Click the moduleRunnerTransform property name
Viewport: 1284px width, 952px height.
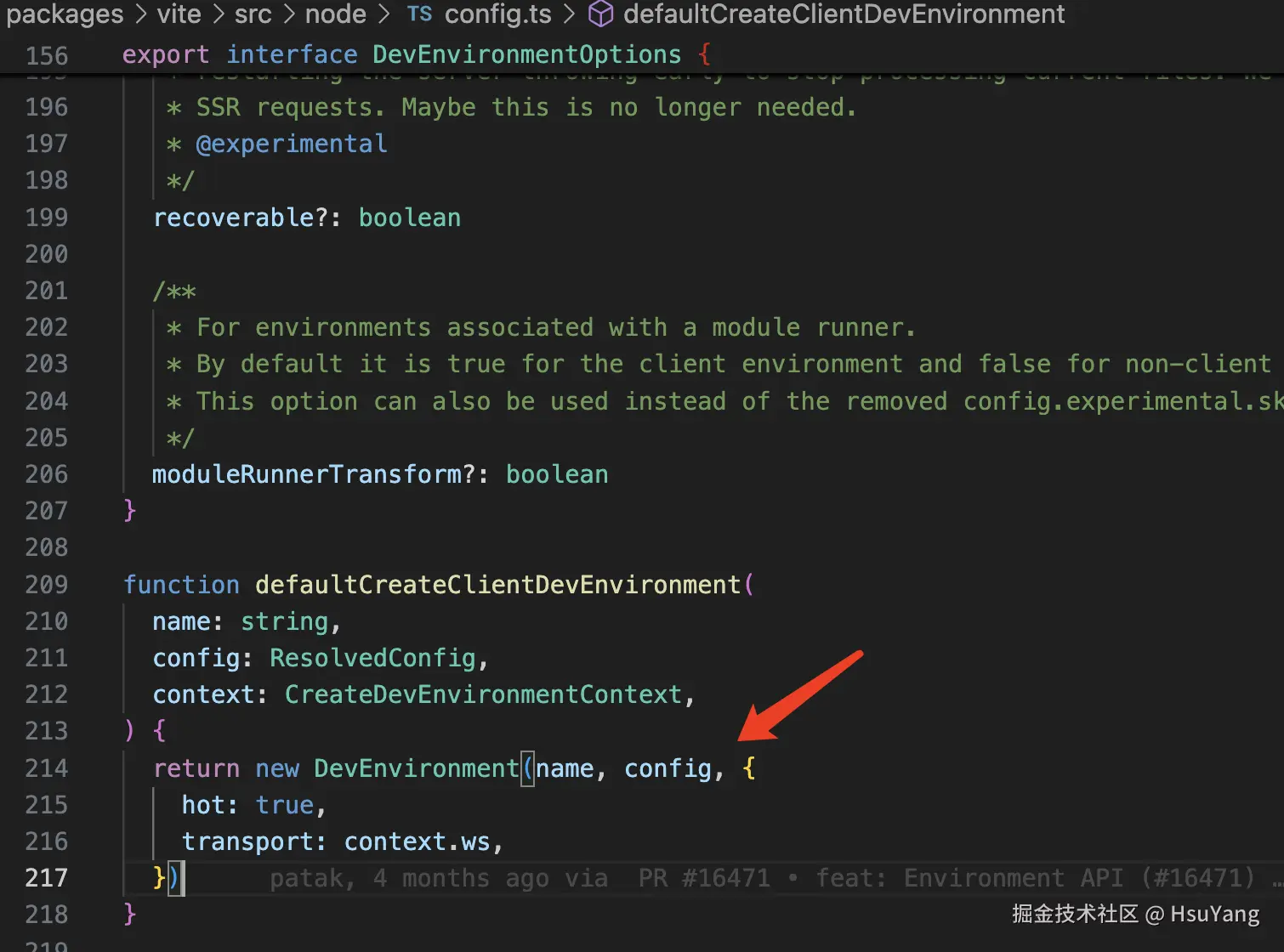[308, 474]
